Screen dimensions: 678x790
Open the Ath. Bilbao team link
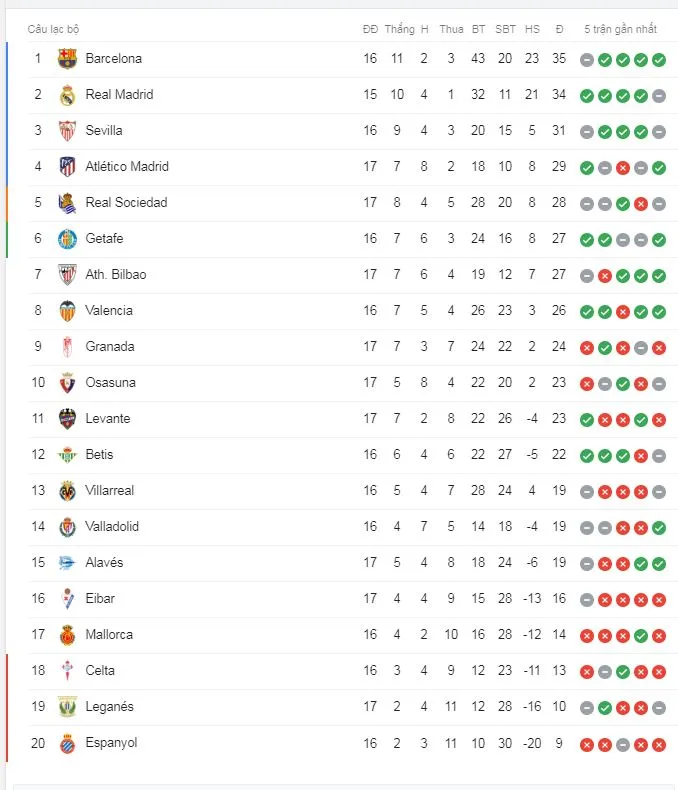(116, 275)
